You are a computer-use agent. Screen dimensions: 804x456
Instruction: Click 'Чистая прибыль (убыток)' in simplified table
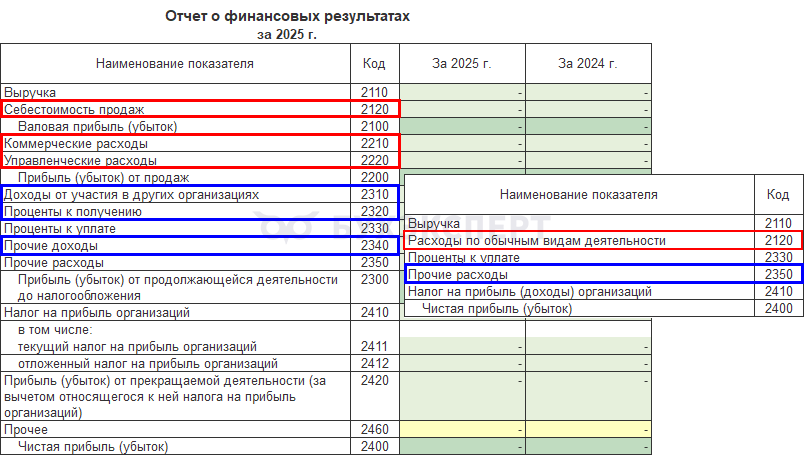[497, 308]
